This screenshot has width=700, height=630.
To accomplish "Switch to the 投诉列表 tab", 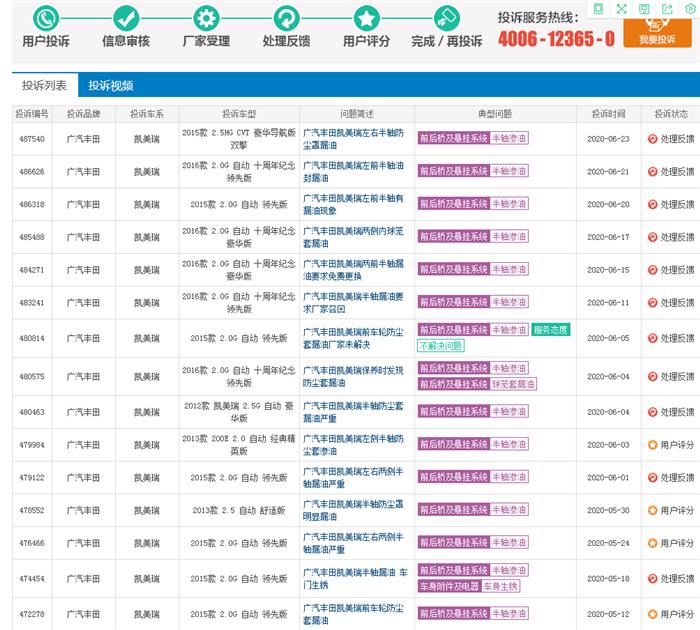I will pos(45,85).
